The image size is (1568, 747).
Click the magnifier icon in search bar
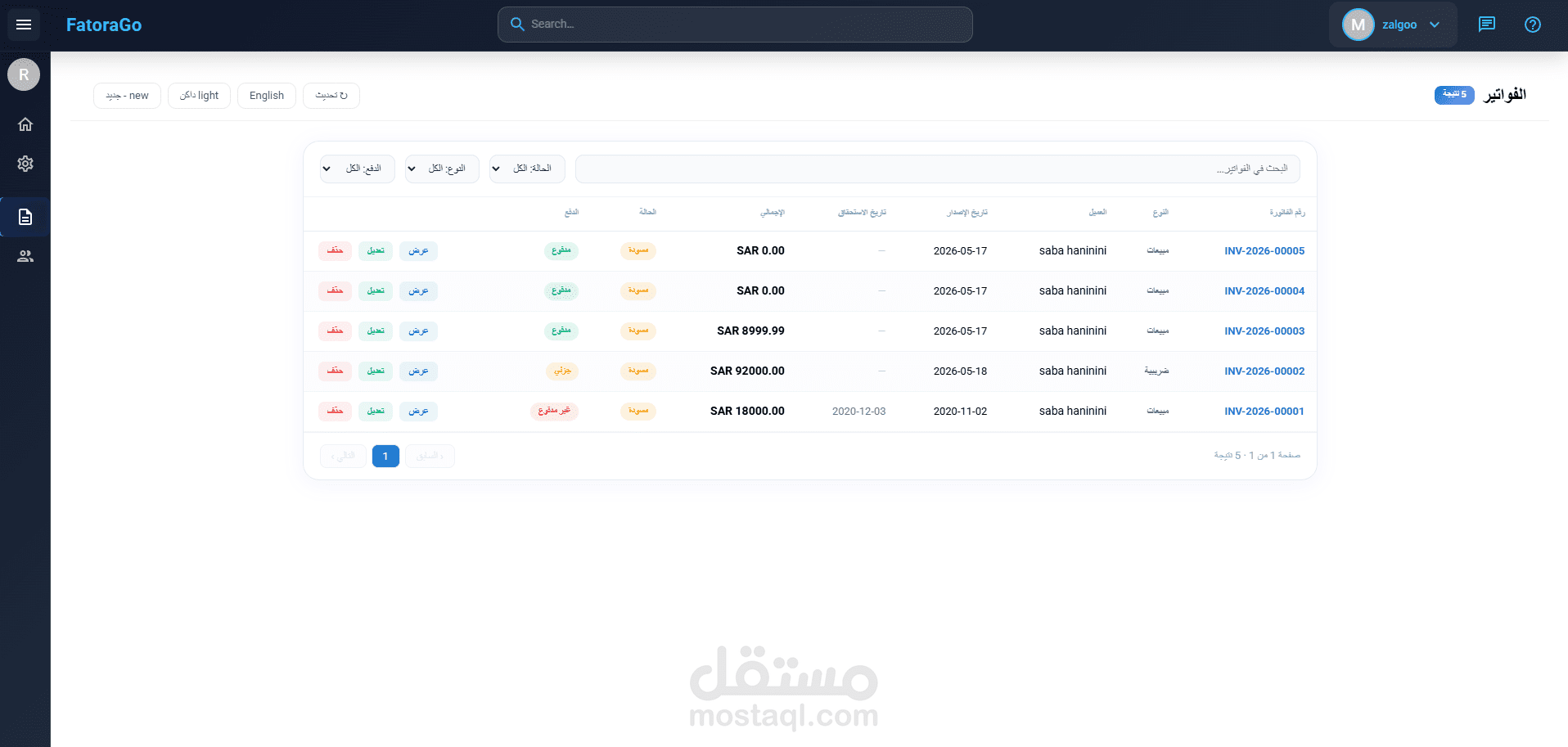click(517, 25)
